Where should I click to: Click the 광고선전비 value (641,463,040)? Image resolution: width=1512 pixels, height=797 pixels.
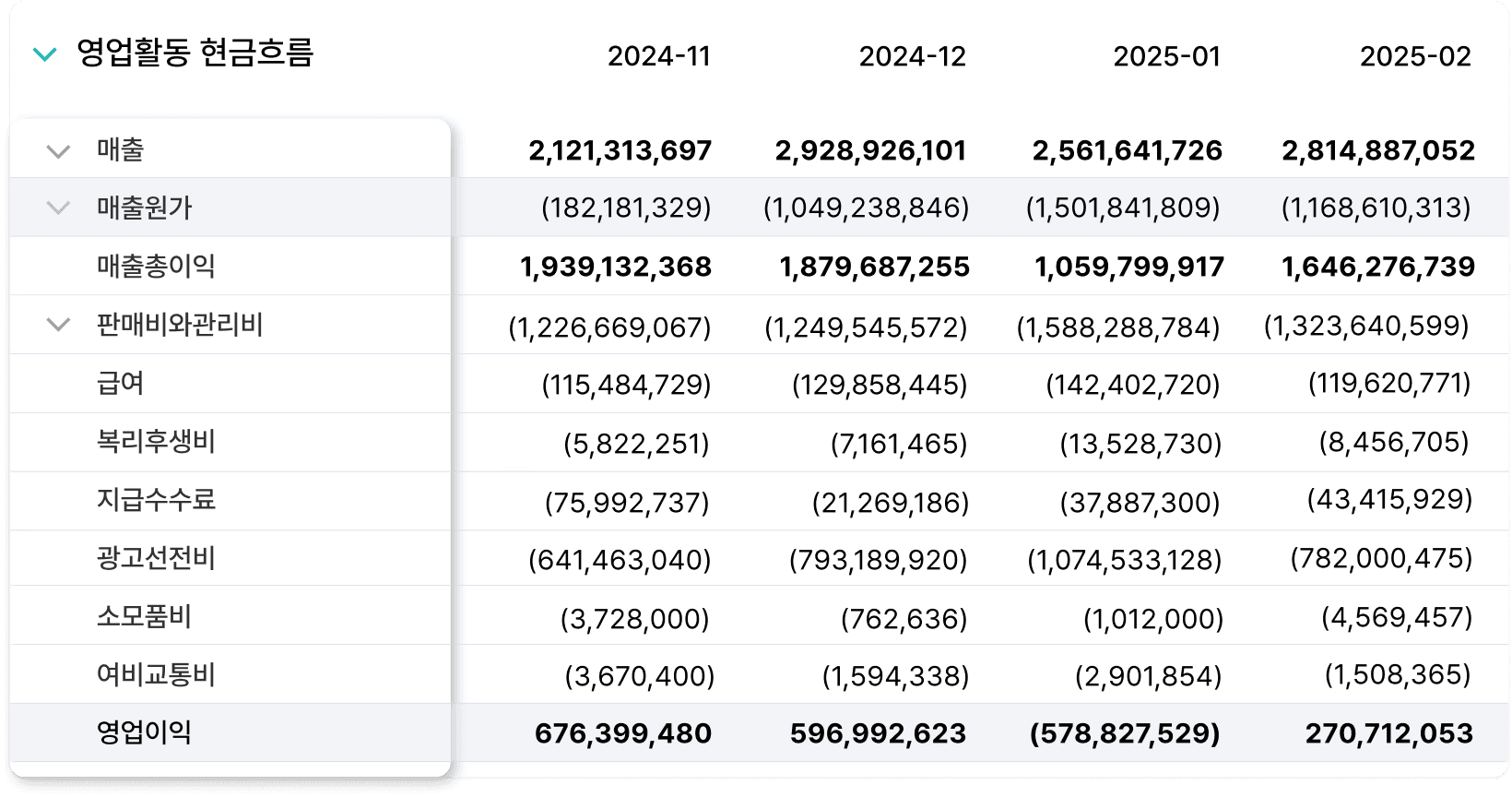[620, 560]
